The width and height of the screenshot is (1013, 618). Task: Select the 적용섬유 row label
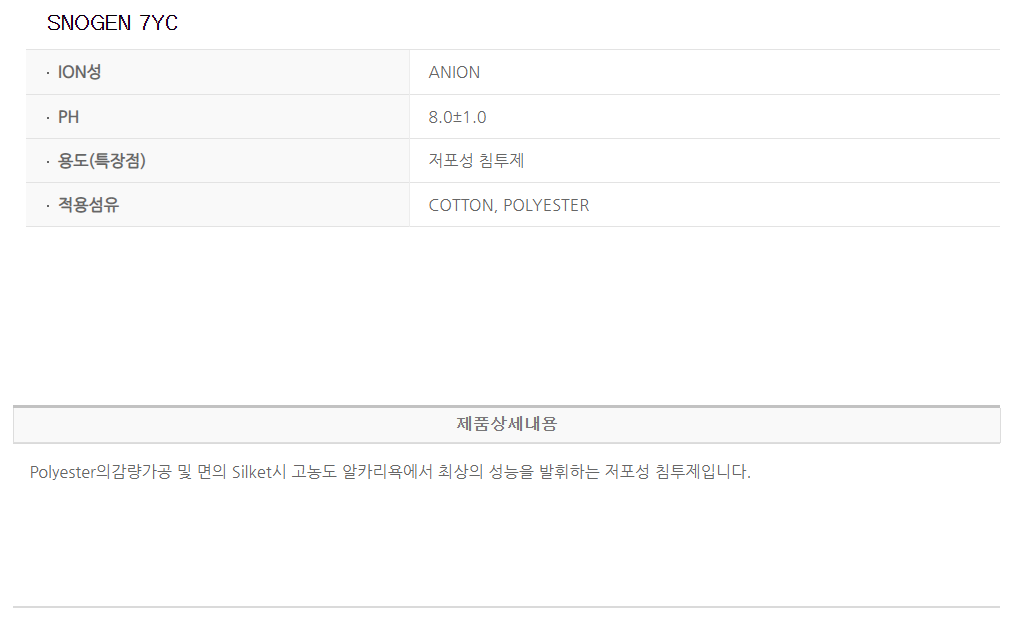coord(88,205)
